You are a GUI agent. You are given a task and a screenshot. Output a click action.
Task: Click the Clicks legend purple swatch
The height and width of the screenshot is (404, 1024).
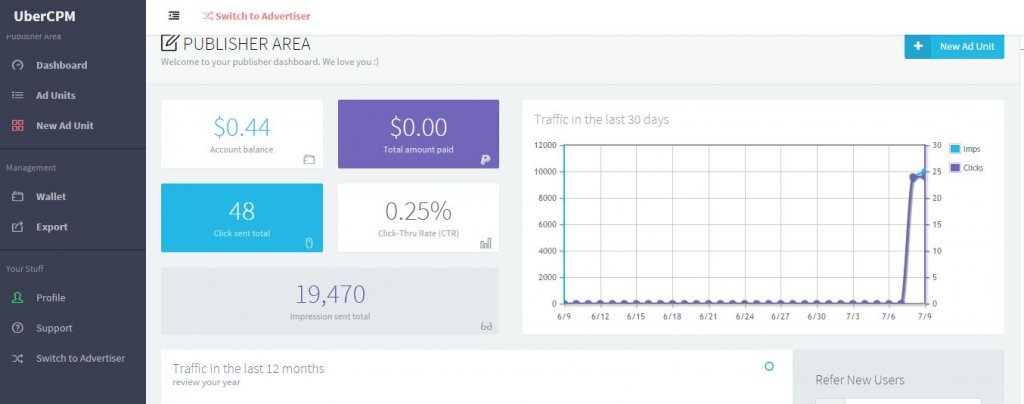954,168
